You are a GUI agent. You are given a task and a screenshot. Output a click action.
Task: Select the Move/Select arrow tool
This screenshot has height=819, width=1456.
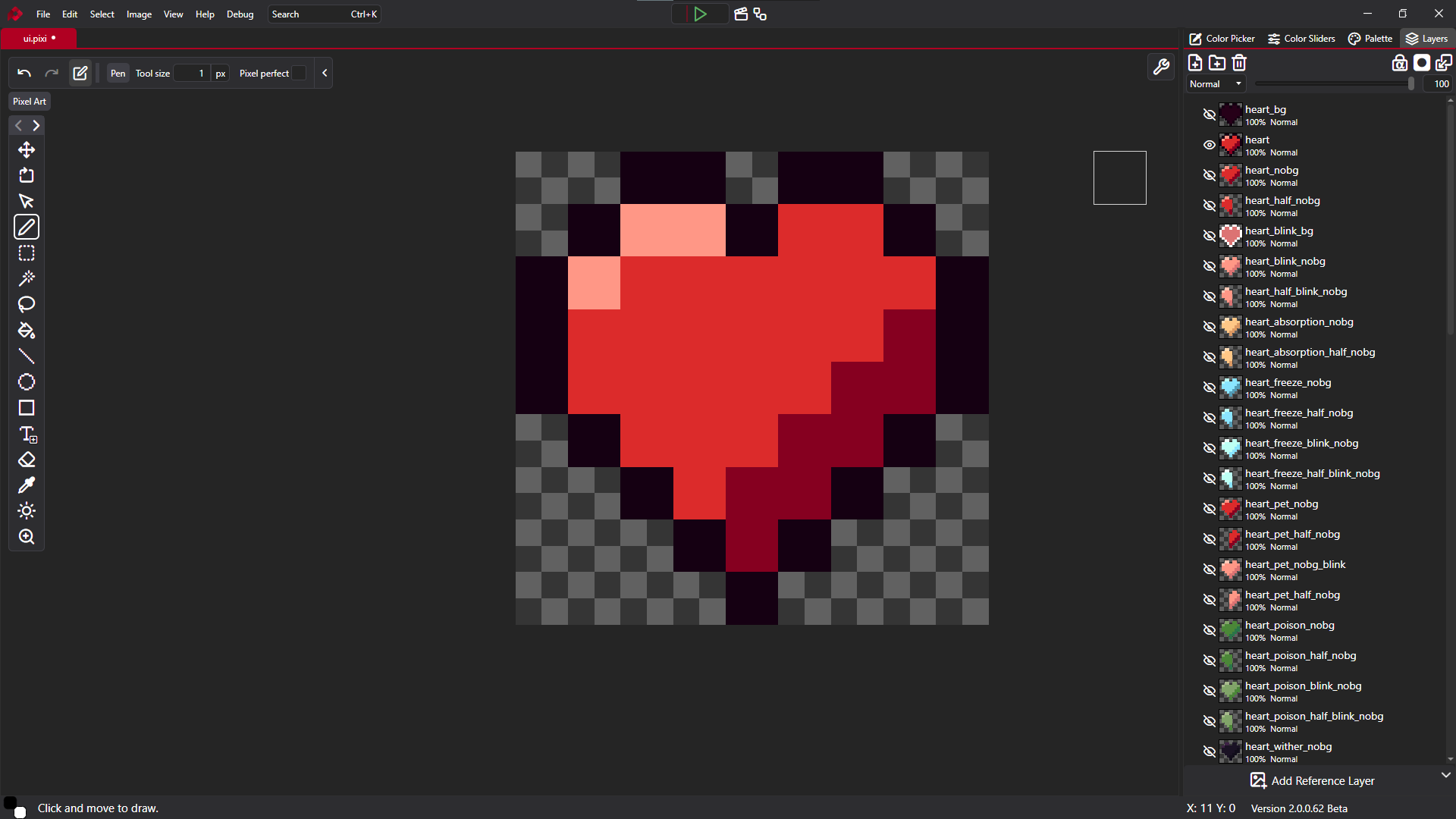pos(27,202)
